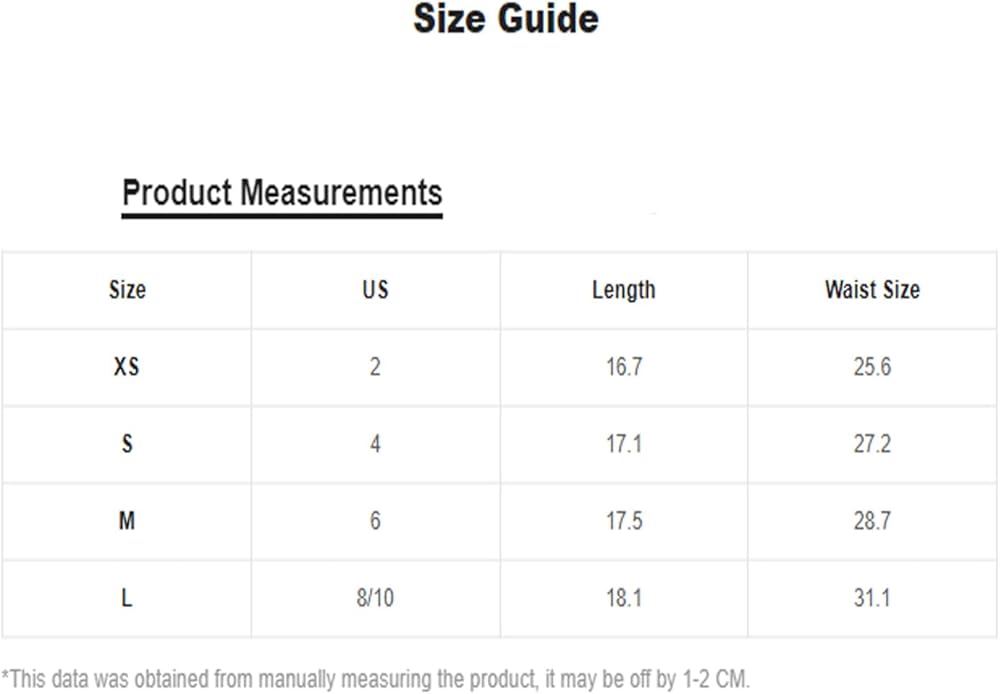Select the 18.1 length value
1000x694 pixels.
point(624,598)
